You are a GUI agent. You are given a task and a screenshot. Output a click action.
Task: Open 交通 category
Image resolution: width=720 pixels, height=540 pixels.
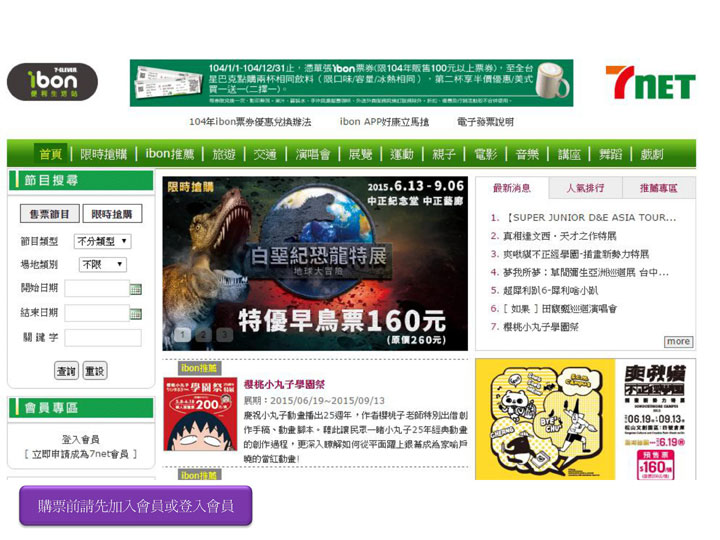pyautogui.click(x=265, y=154)
